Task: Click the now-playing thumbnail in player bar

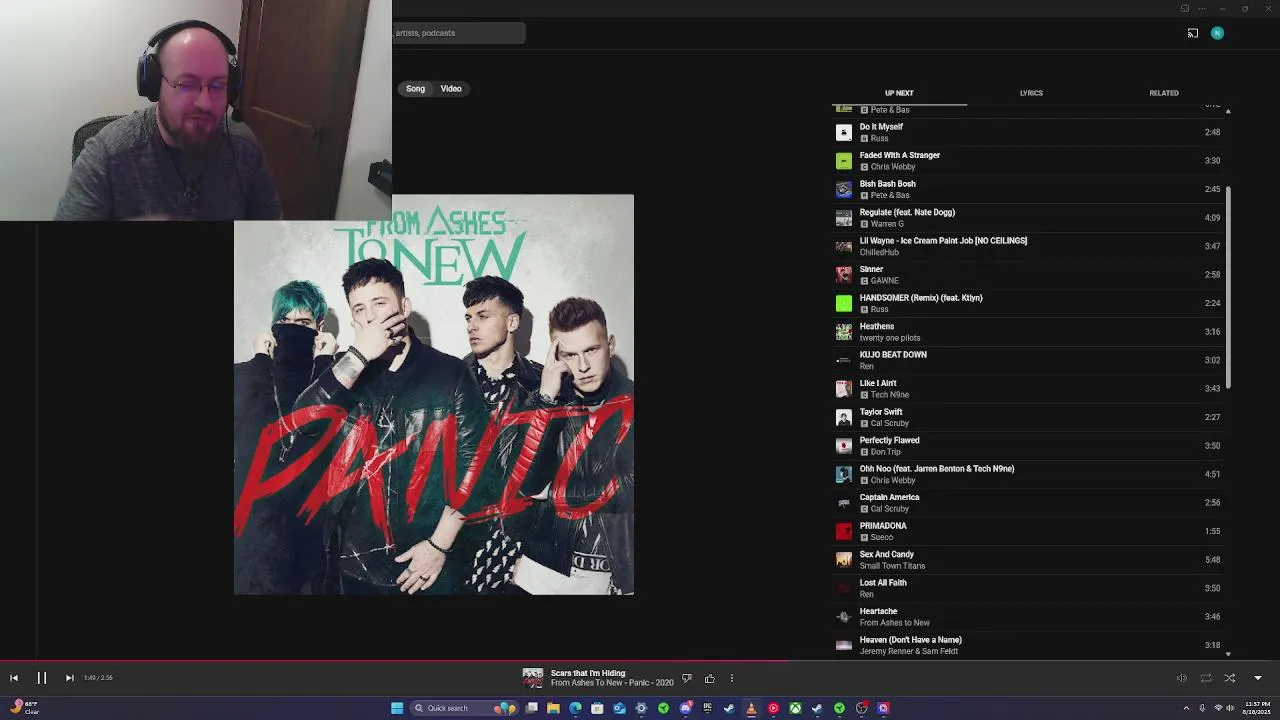Action: coord(533,678)
